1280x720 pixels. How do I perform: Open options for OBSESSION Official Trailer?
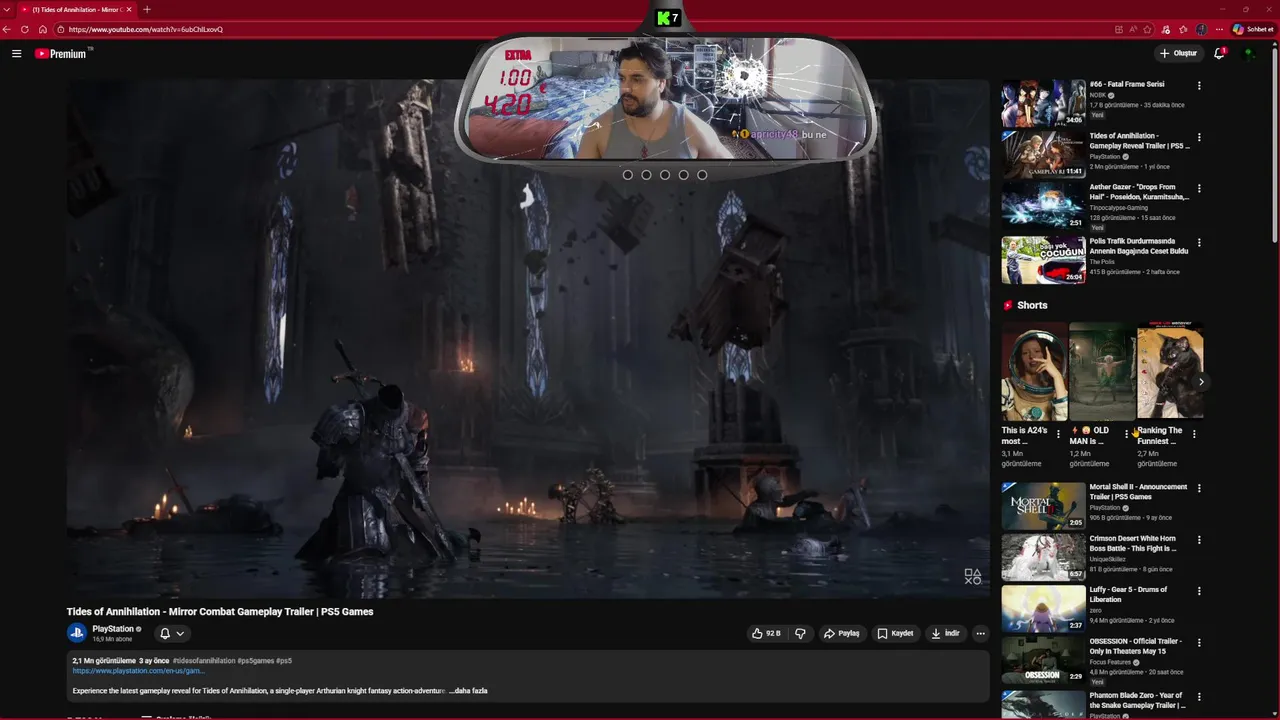click(1199, 642)
